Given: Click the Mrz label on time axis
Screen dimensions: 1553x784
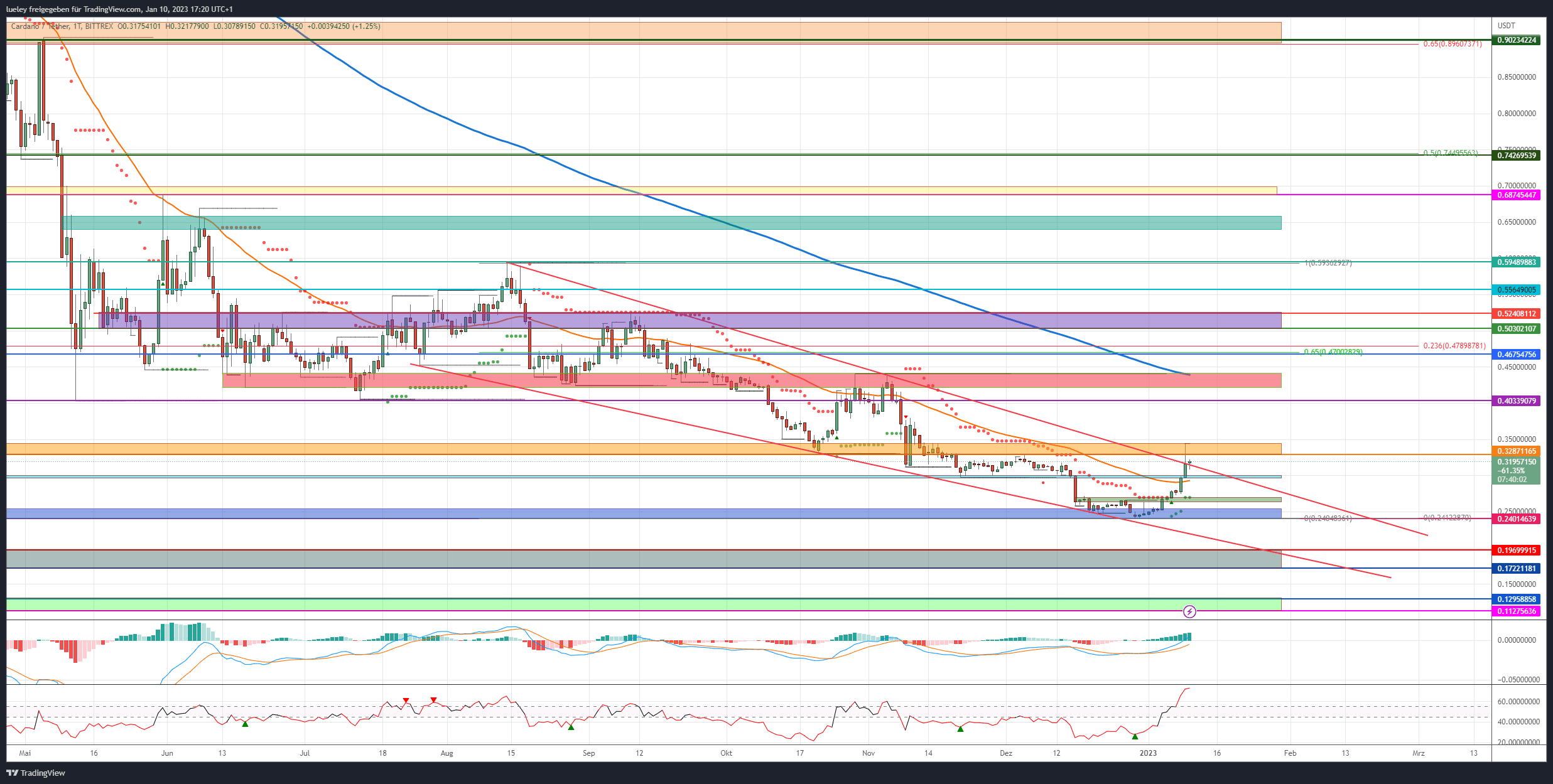Looking at the screenshot, I should (x=1418, y=753).
